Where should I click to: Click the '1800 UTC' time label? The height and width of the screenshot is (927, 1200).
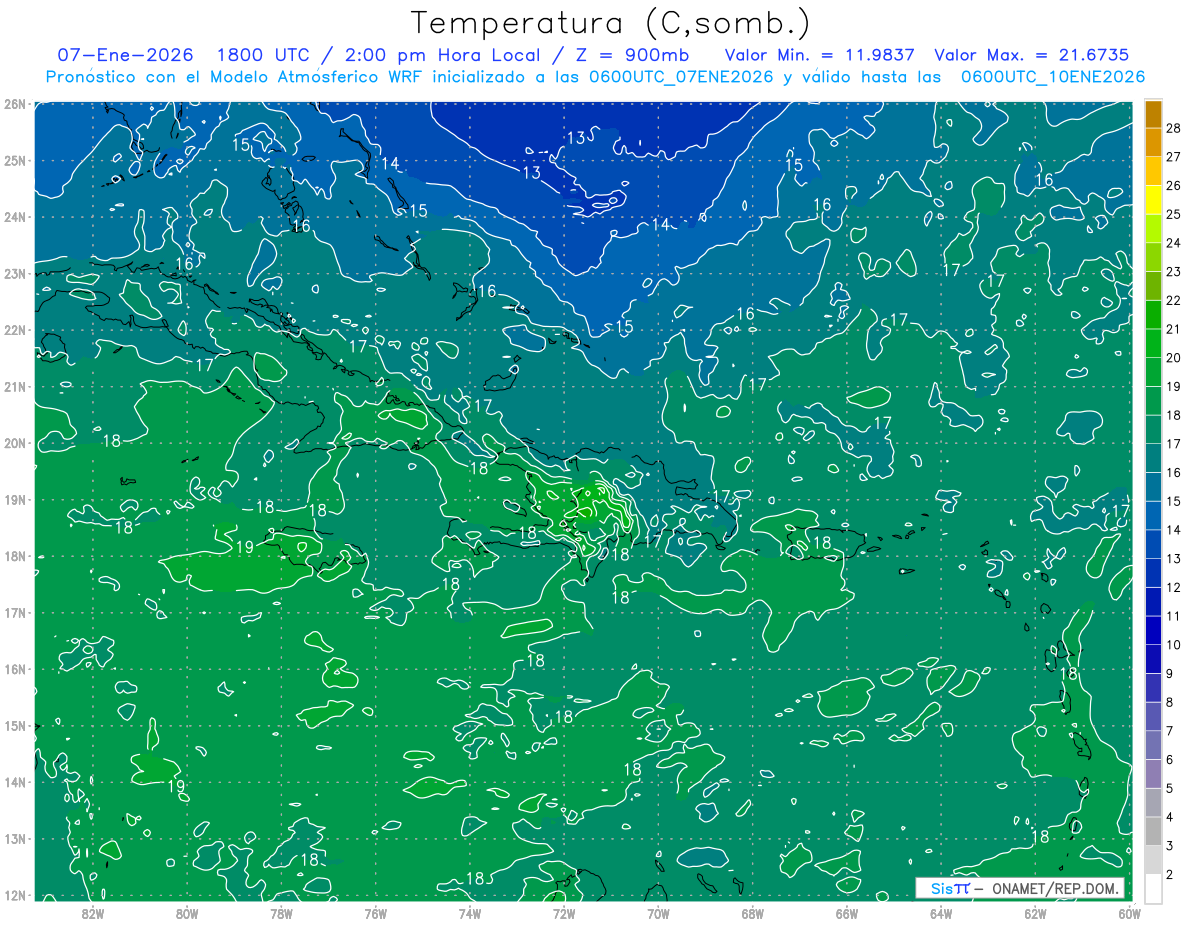(263, 55)
